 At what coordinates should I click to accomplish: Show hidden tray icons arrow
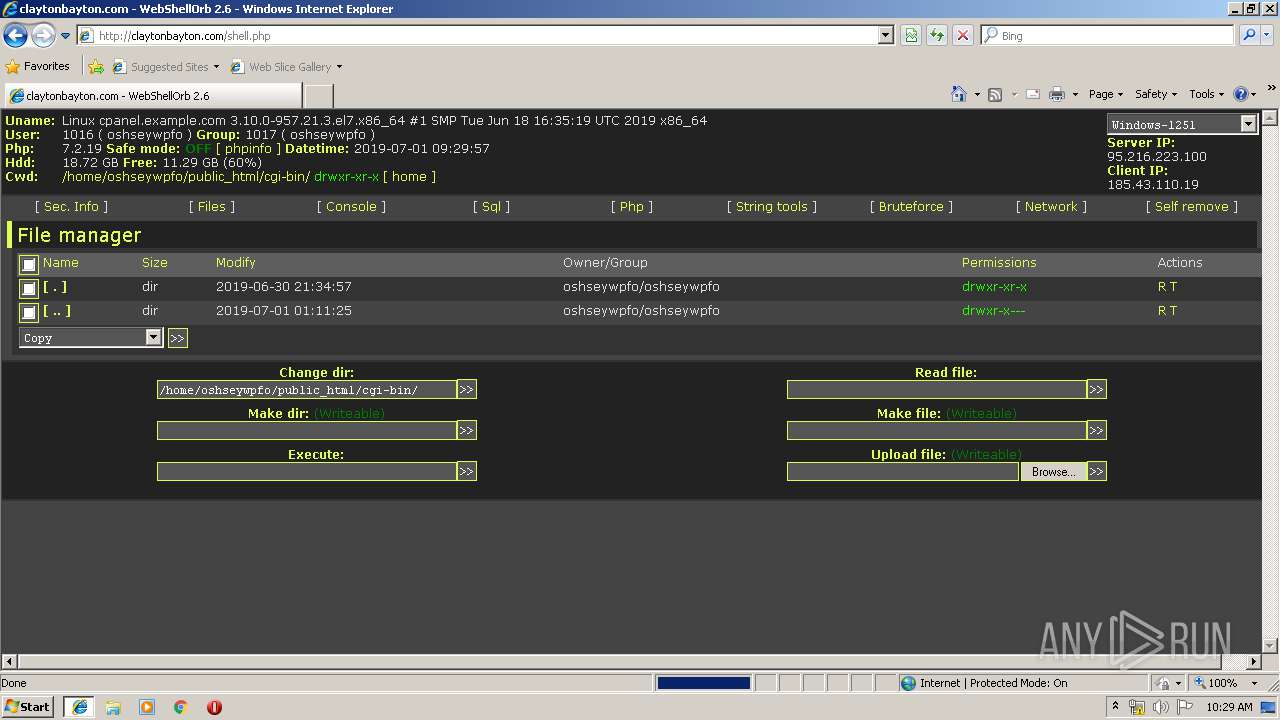click(x=1116, y=707)
